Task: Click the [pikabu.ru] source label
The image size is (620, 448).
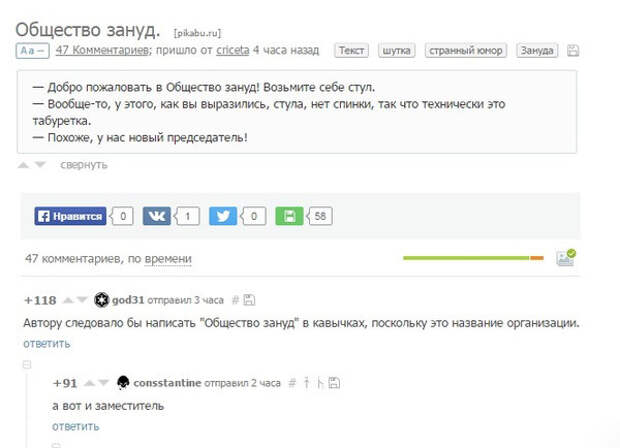Action: pyautogui.click(x=197, y=33)
